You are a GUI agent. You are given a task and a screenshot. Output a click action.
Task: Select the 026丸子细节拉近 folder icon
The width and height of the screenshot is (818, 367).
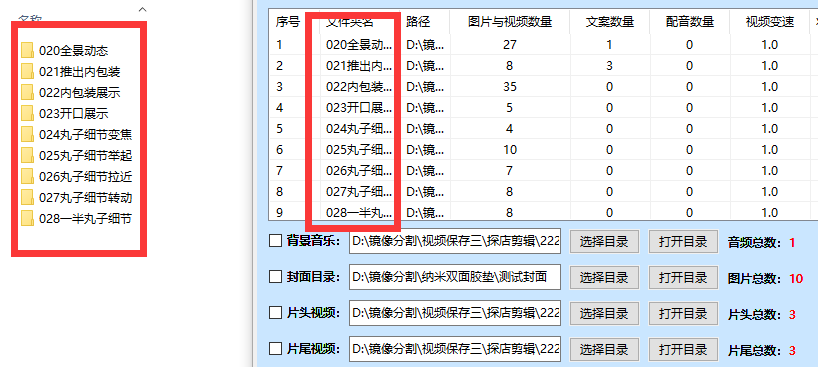(x=28, y=176)
